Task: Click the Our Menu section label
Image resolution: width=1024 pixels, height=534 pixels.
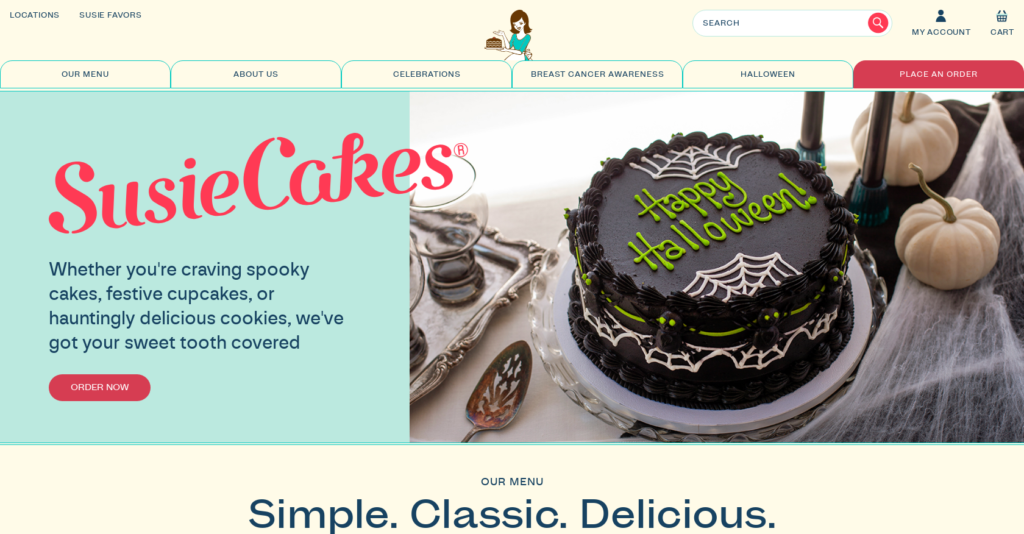Action: click(512, 482)
